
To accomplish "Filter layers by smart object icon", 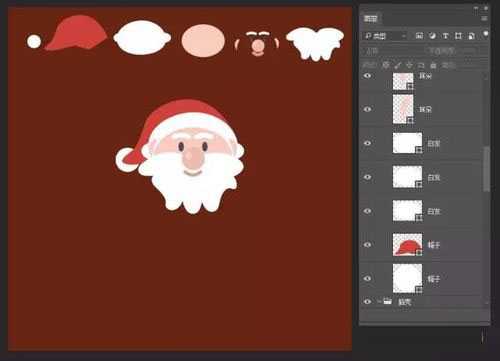I will click(471, 36).
